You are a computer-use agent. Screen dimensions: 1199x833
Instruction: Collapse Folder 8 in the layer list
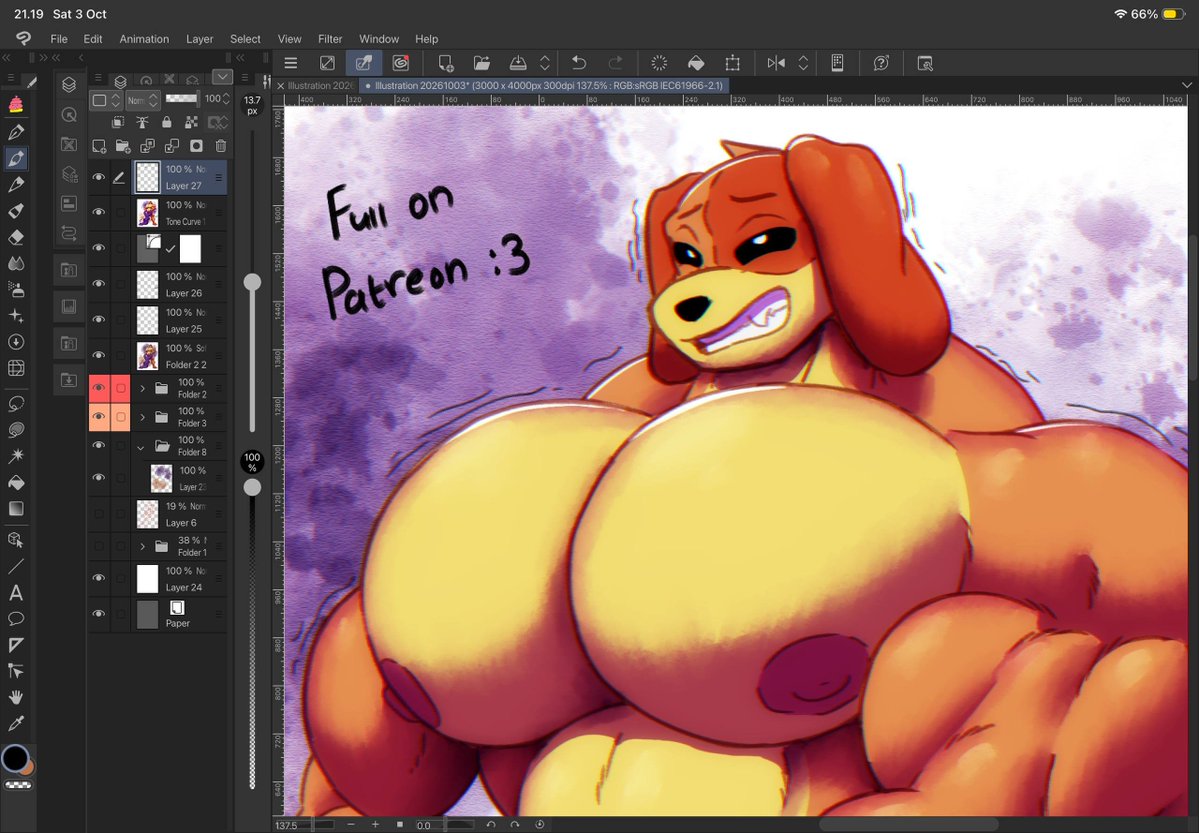(x=141, y=447)
